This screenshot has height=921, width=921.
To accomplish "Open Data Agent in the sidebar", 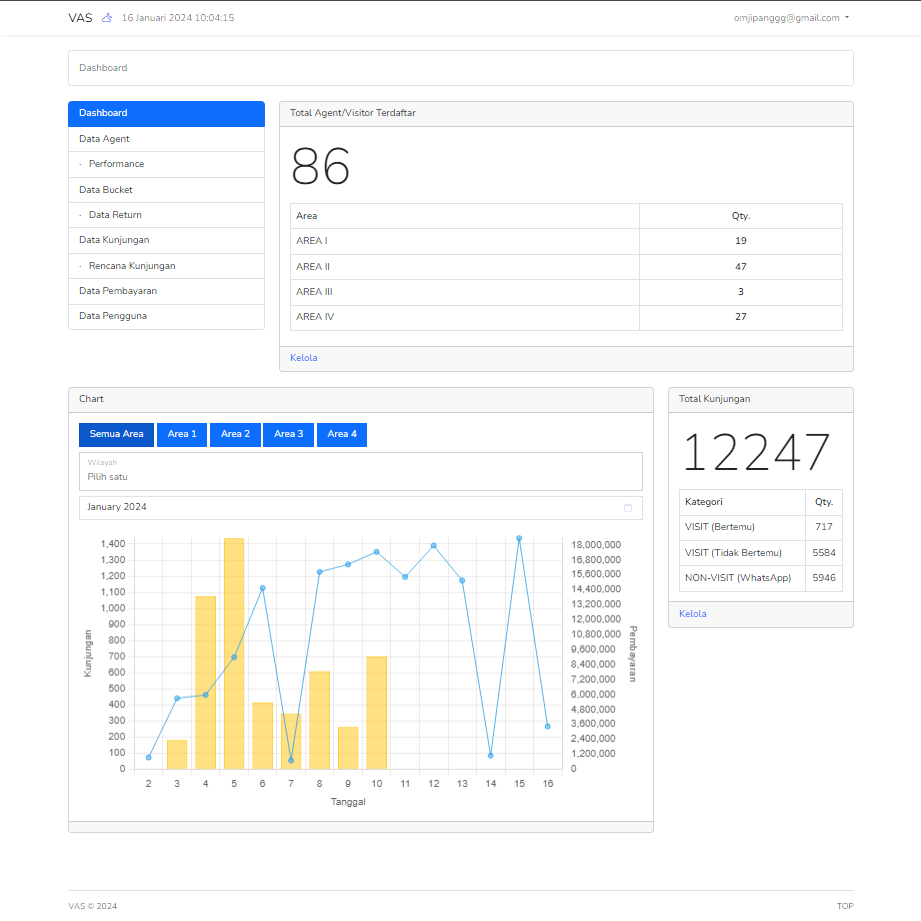I will [105, 139].
